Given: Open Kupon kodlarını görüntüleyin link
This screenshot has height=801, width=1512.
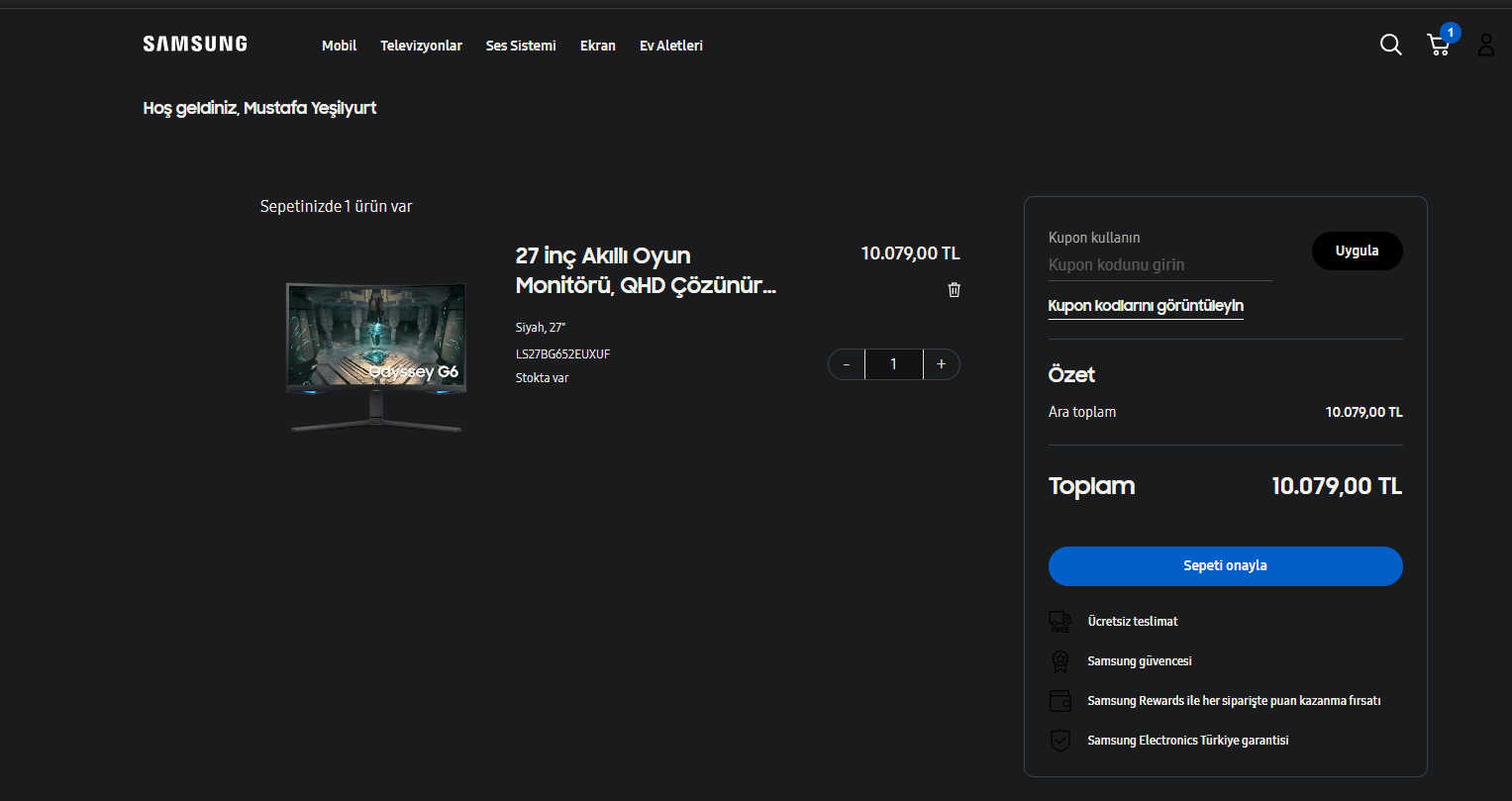Looking at the screenshot, I should (1146, 306).
